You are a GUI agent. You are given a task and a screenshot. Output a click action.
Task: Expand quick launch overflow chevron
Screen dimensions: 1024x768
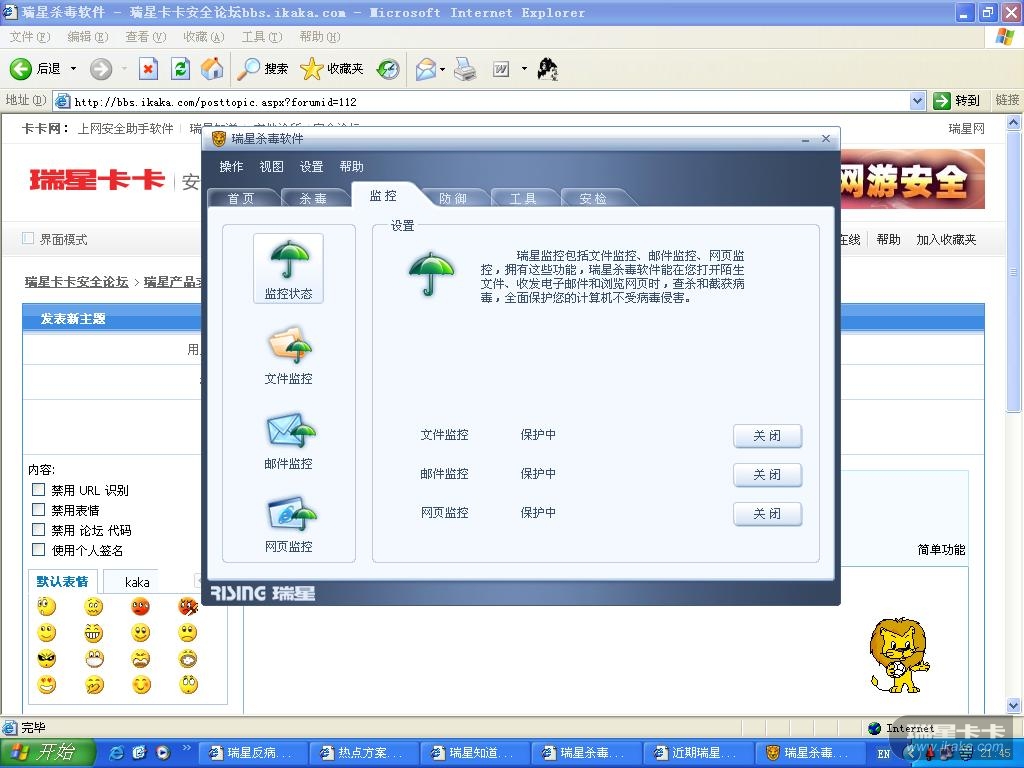[x=186, y=748]
